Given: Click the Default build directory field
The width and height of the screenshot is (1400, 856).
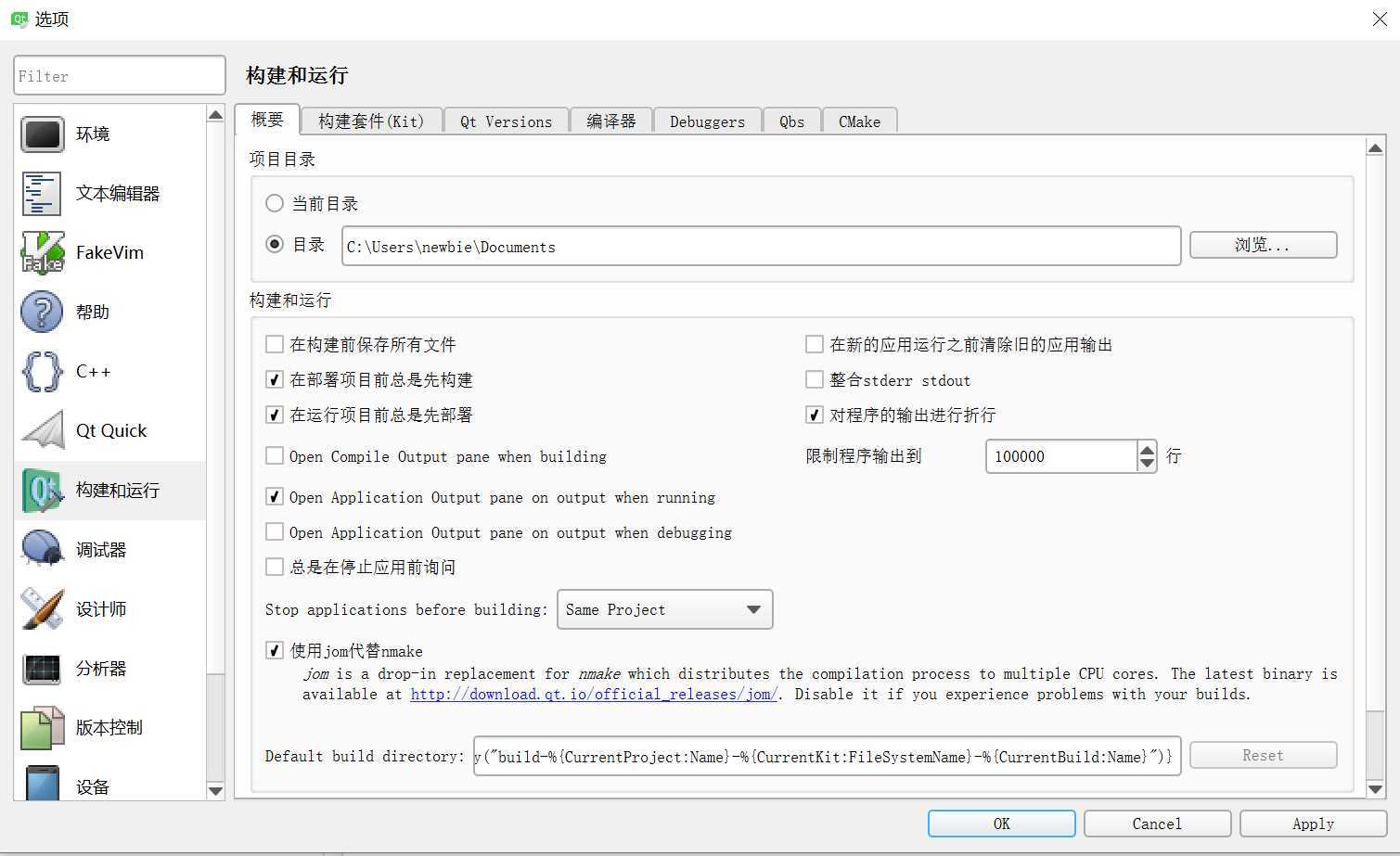Looking at the screenshot, I should [827, 756].
